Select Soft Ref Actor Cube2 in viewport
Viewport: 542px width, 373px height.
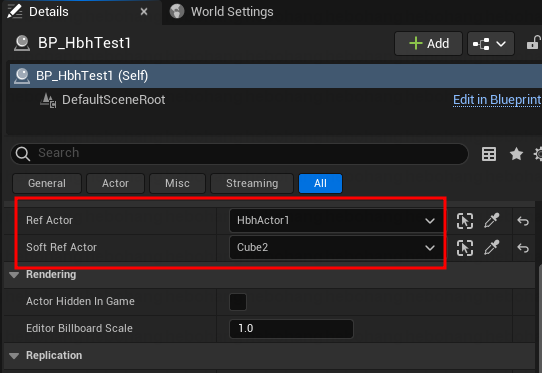pos(465,248)
